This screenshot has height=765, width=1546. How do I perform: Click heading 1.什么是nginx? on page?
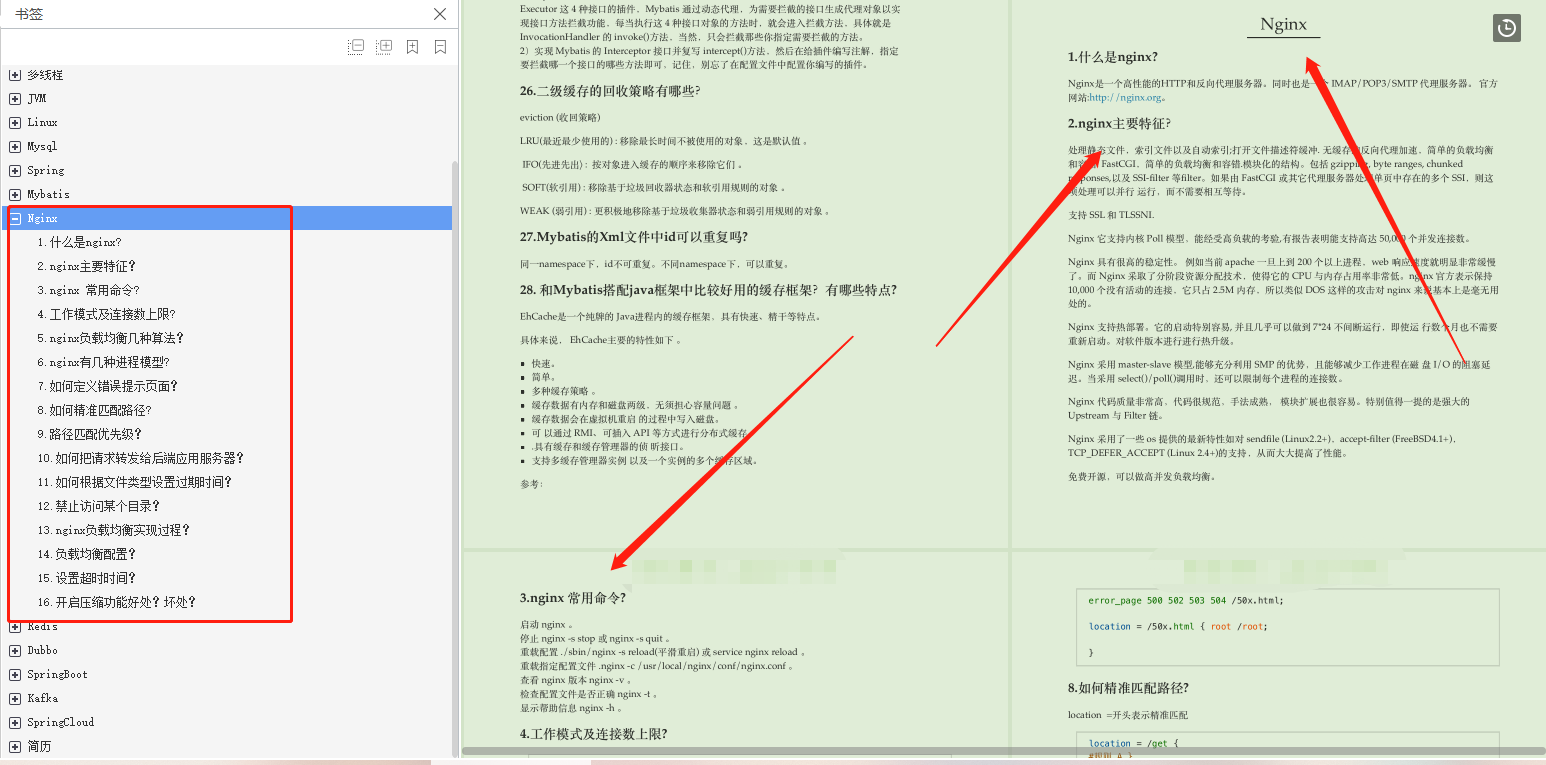[x=1113, y=57]
